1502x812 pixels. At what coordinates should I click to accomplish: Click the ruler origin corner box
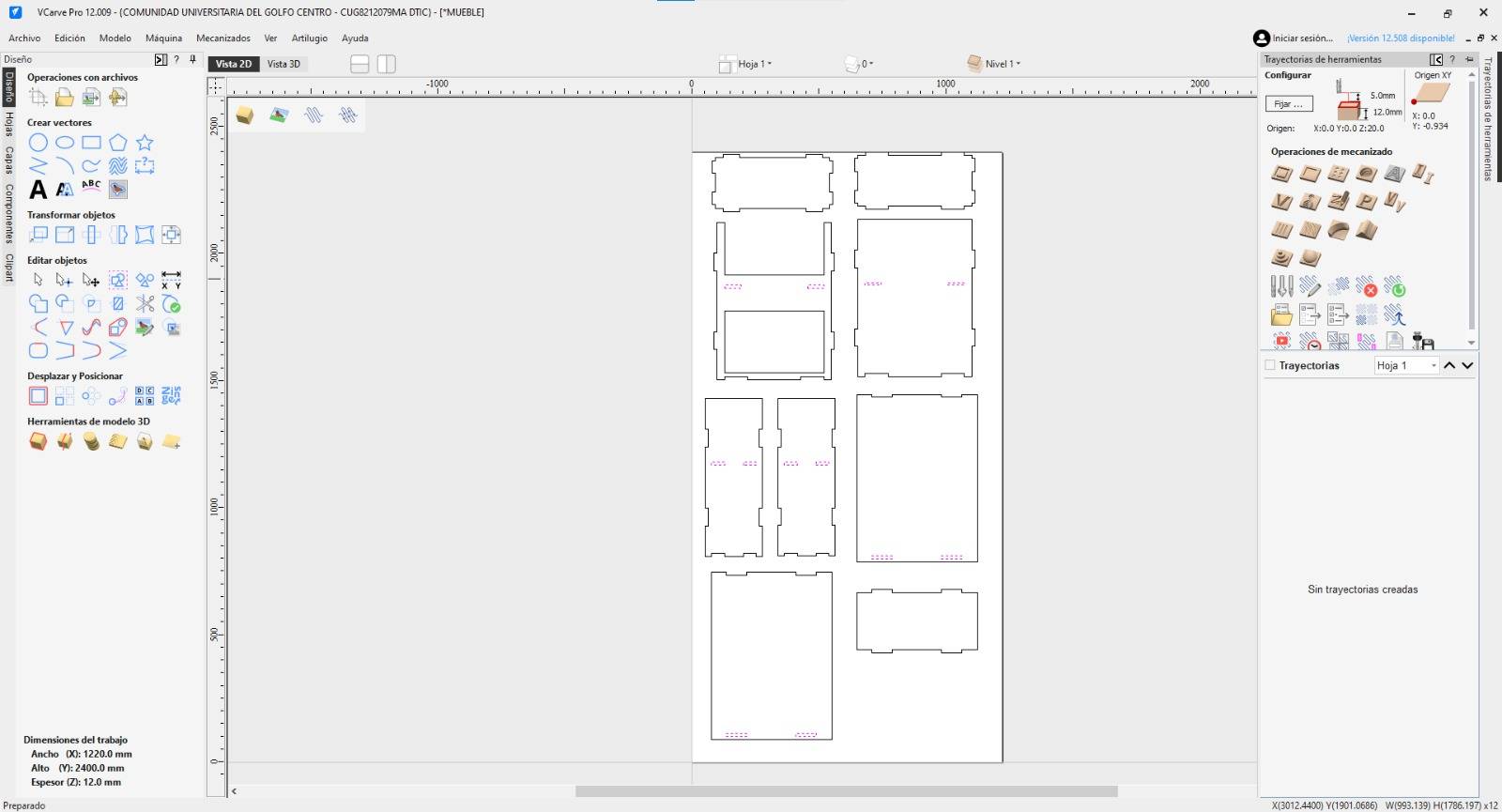click(x=217, y=85)
